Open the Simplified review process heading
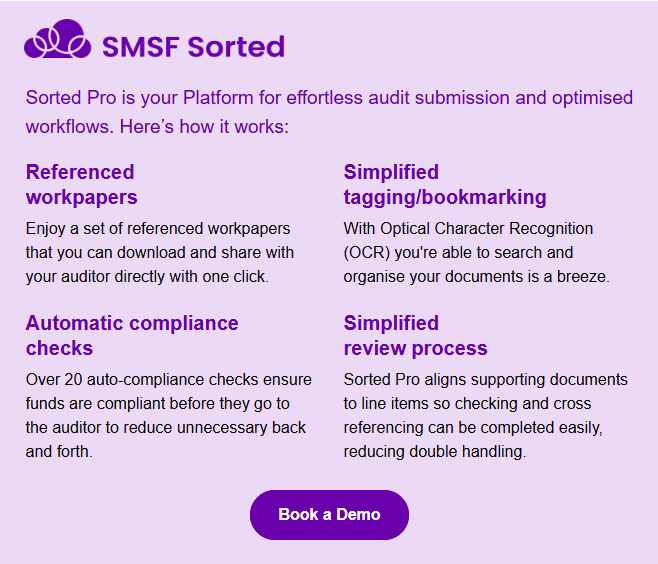 pyautogui.click(x=415, y=336)
